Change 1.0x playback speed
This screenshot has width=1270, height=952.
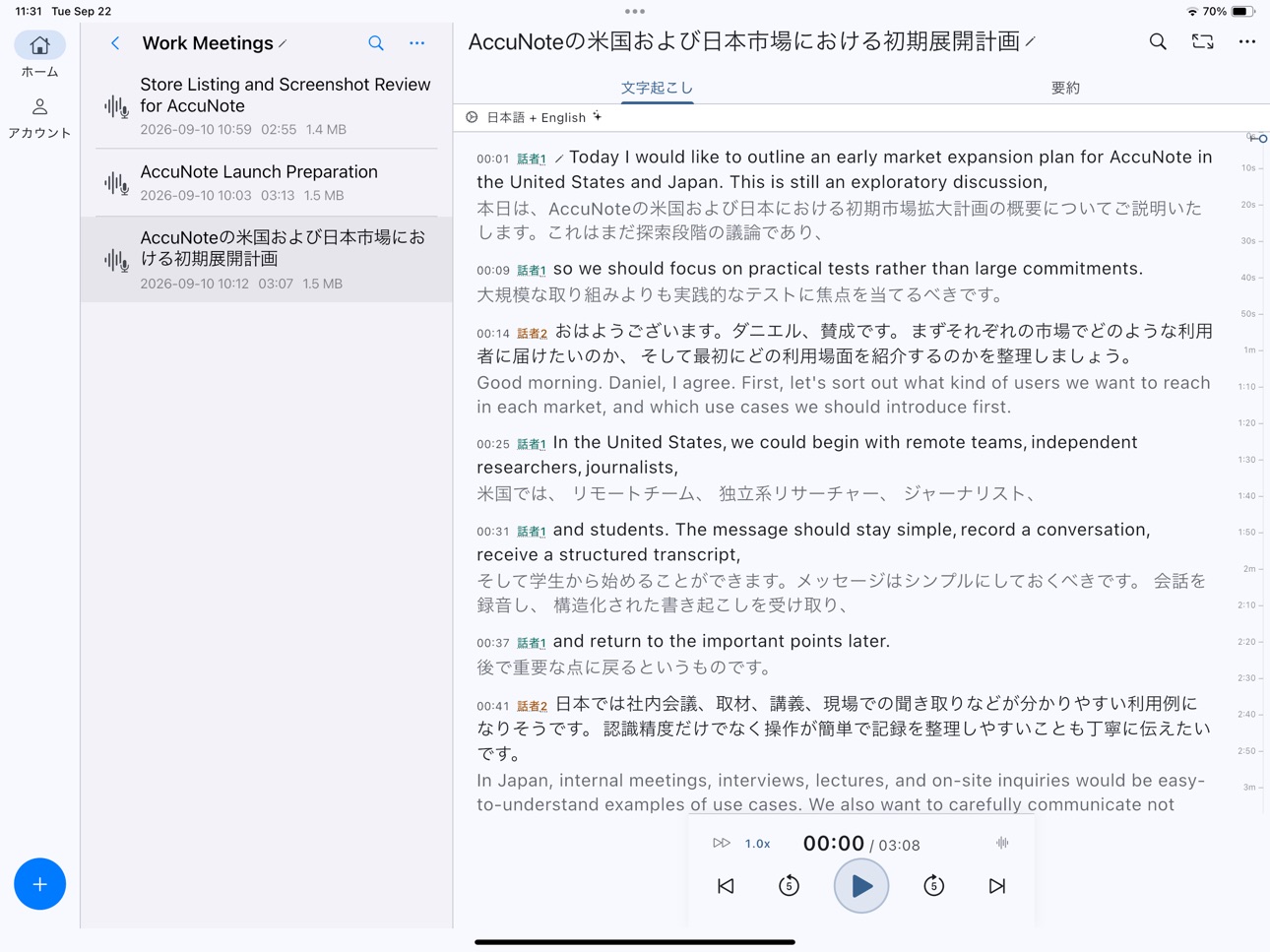click(757, 844)
